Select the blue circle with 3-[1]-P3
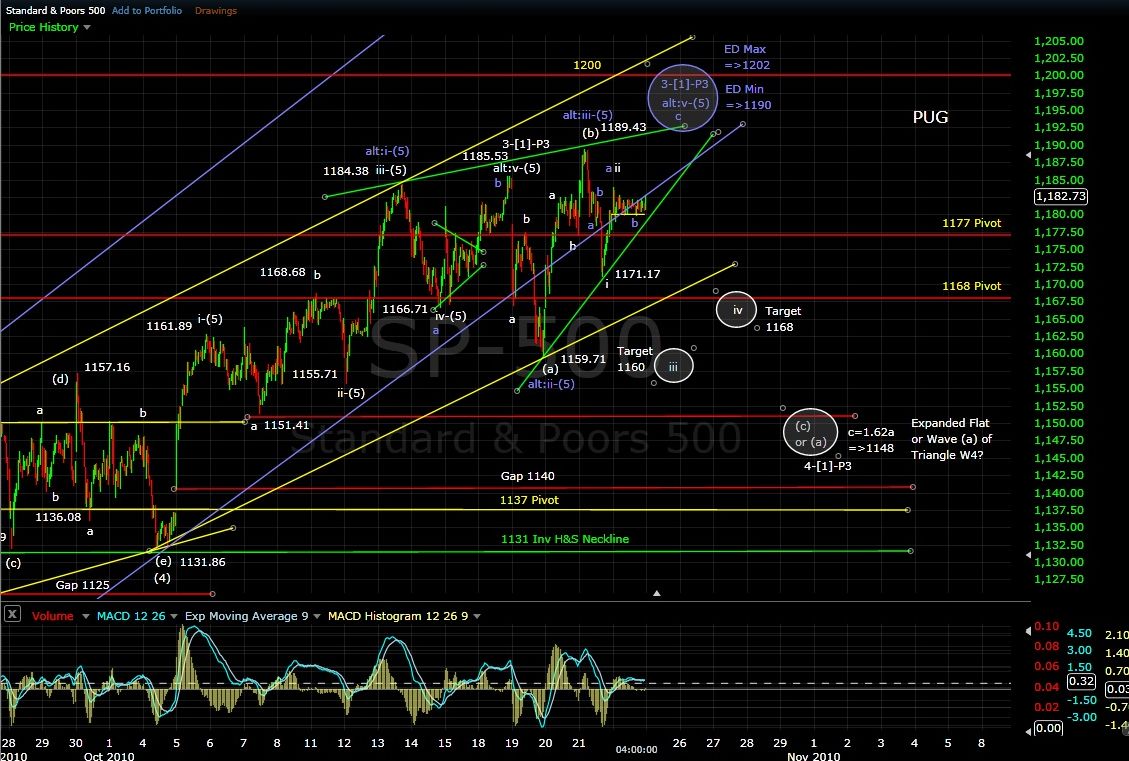This screenshot has height=761, width=1129. [683, 99]
